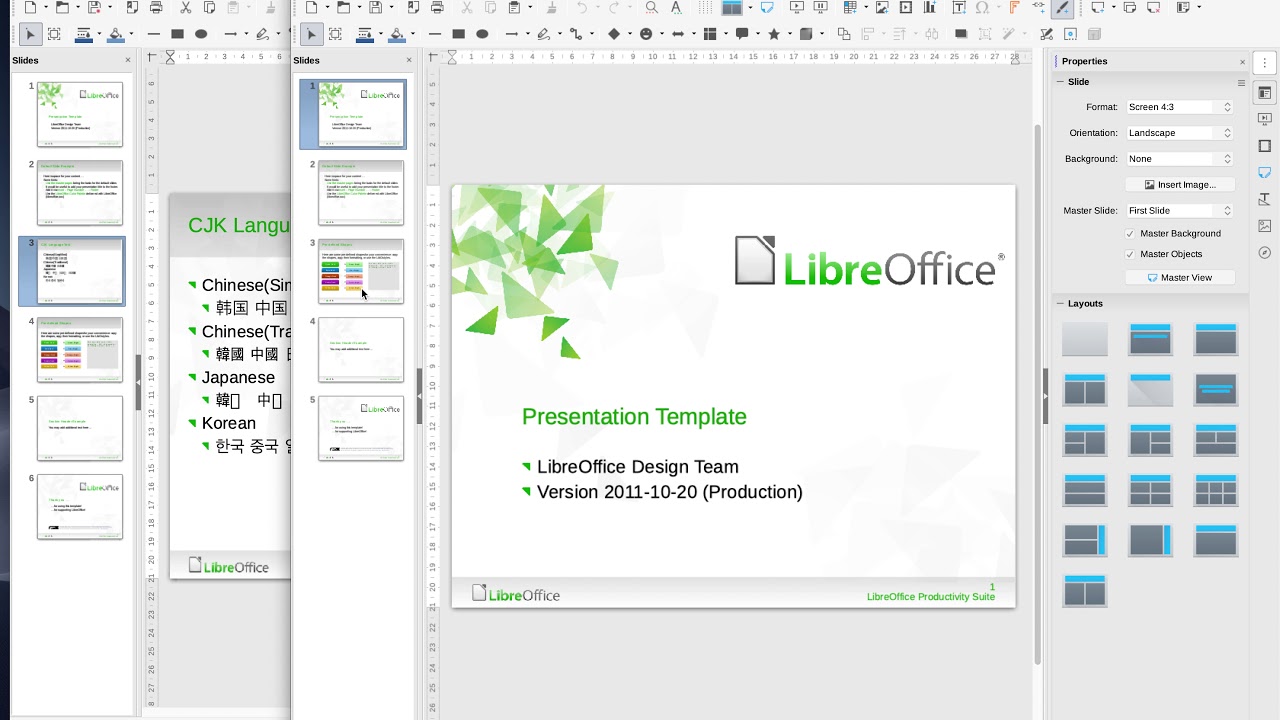Insert Text Box icon in front window
The image size is (1280, 720).
pos(959,7)
